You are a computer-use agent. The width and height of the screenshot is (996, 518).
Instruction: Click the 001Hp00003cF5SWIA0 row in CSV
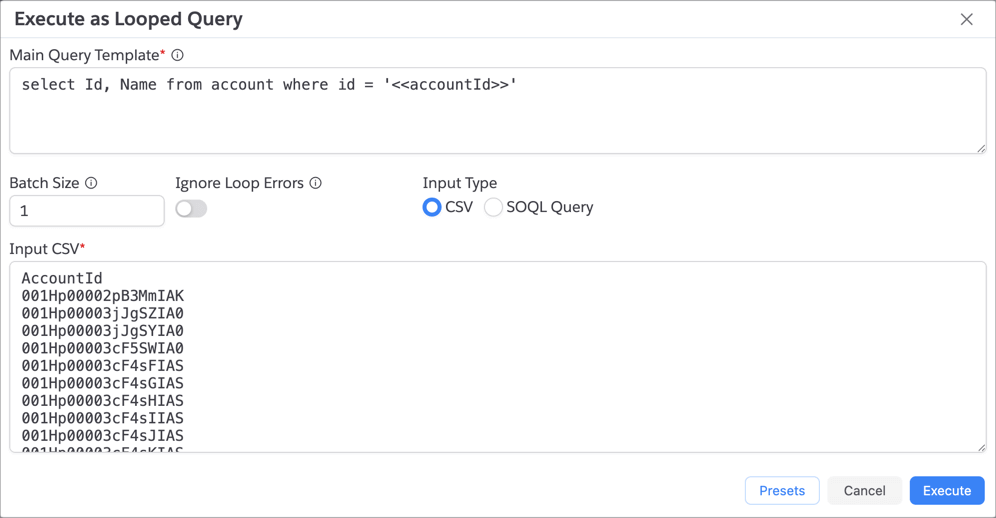[102, 348]
